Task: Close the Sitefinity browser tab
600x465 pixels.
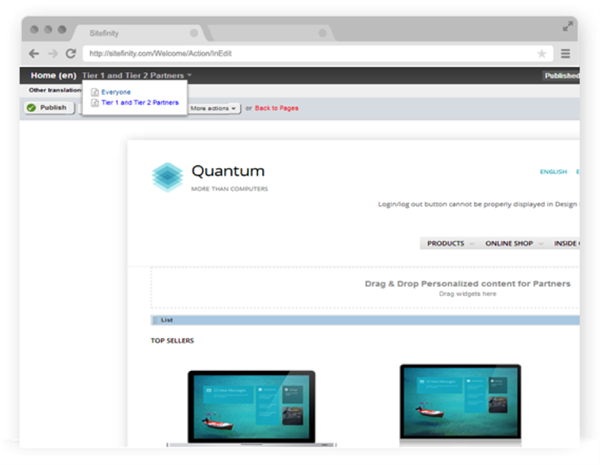Action: coord(193,32)
